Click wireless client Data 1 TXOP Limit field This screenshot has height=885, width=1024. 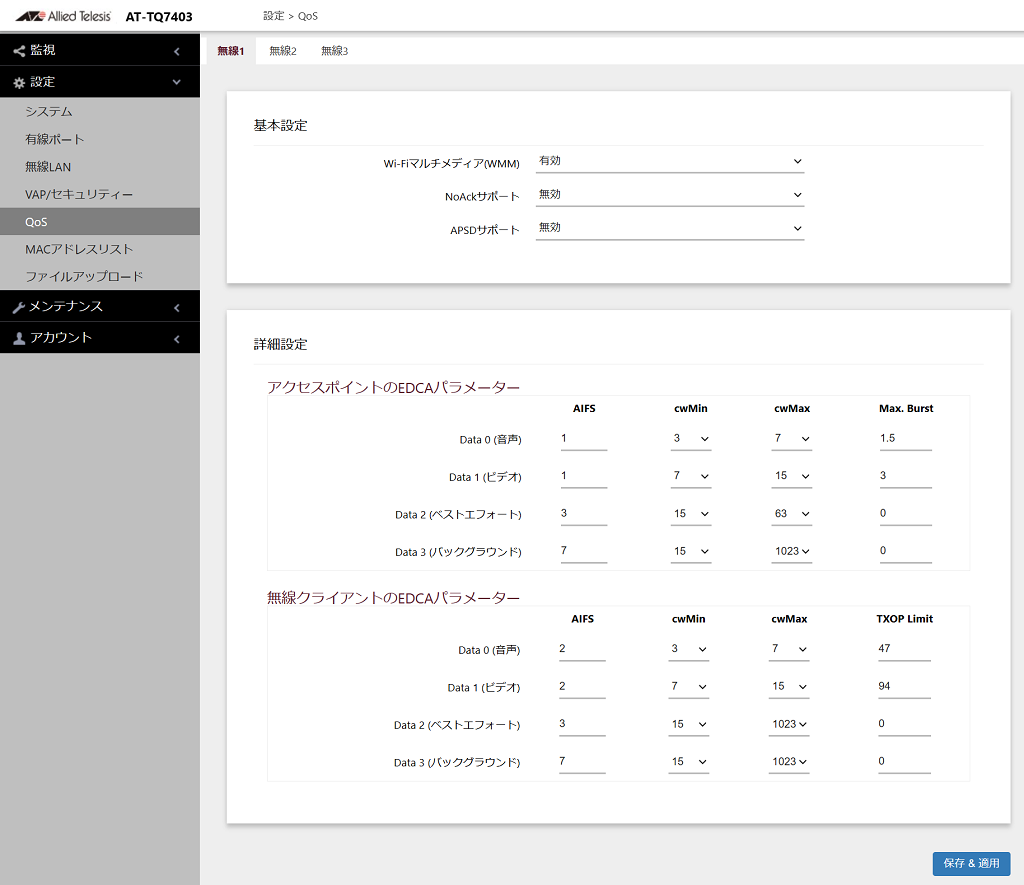(904, 687)
